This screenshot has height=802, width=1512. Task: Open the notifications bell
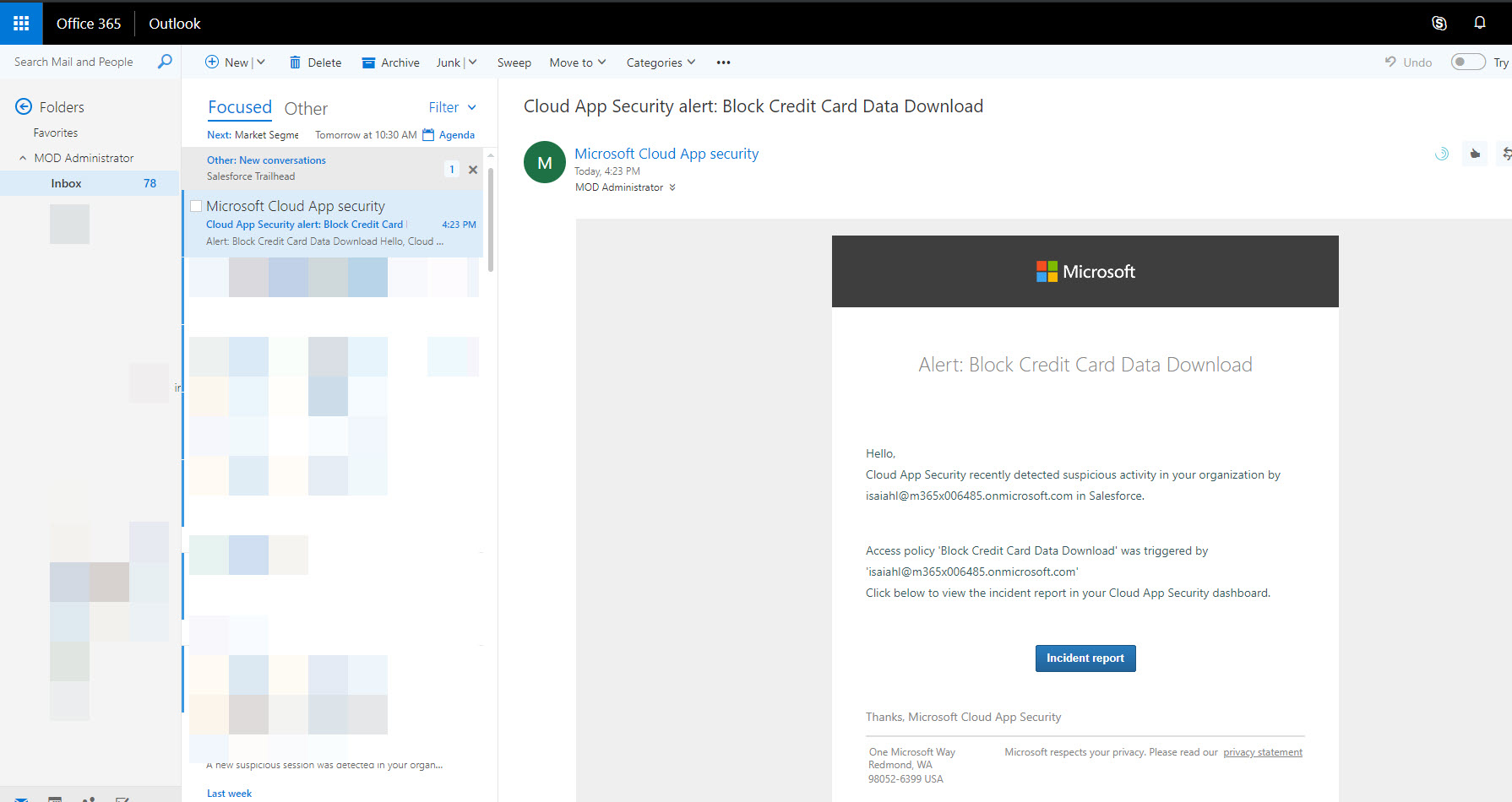tap(1480, 23)
